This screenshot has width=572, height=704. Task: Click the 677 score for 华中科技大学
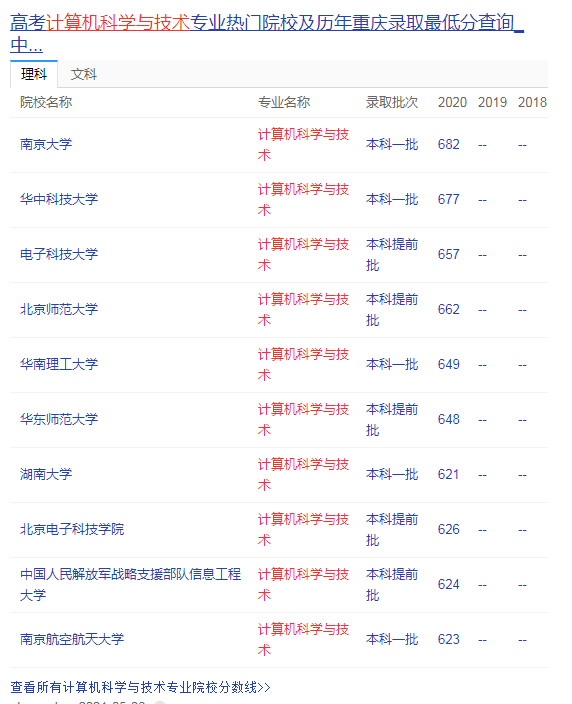click(449, 199)
